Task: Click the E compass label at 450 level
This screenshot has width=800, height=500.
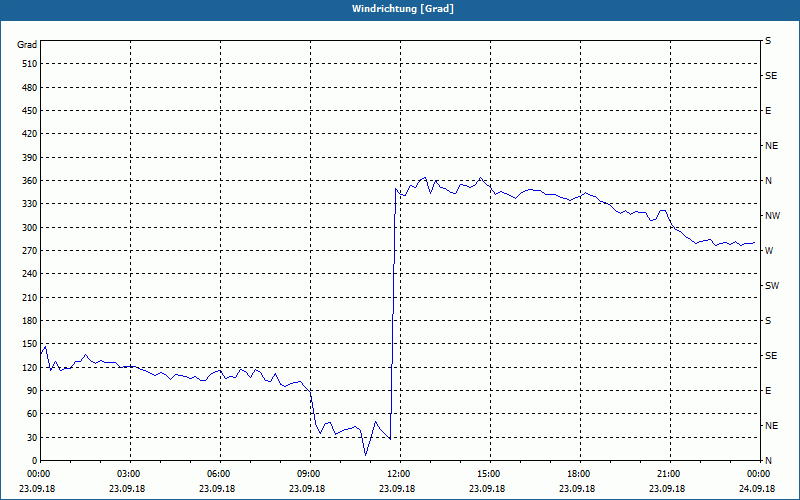Action: click(x=768, y=111)
